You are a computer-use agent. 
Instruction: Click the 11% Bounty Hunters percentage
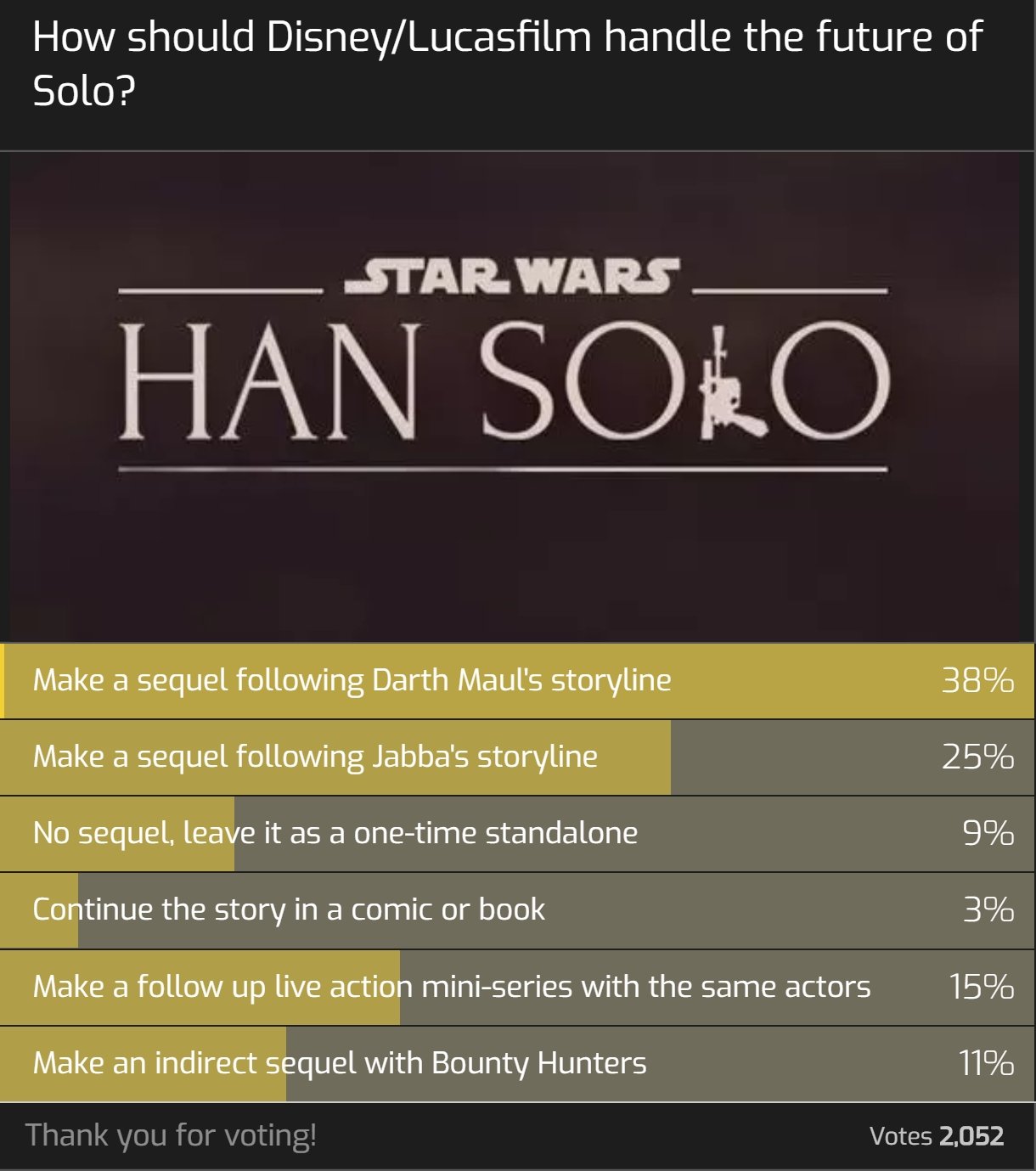986,1063
